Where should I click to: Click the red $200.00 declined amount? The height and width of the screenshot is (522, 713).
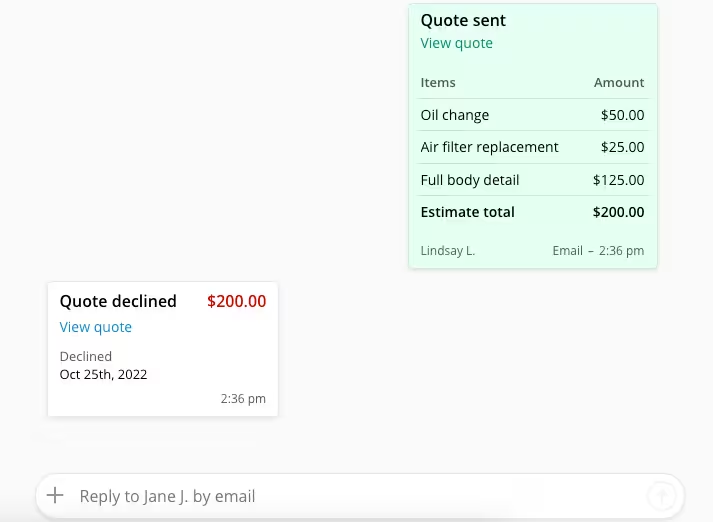click(236, 301)
